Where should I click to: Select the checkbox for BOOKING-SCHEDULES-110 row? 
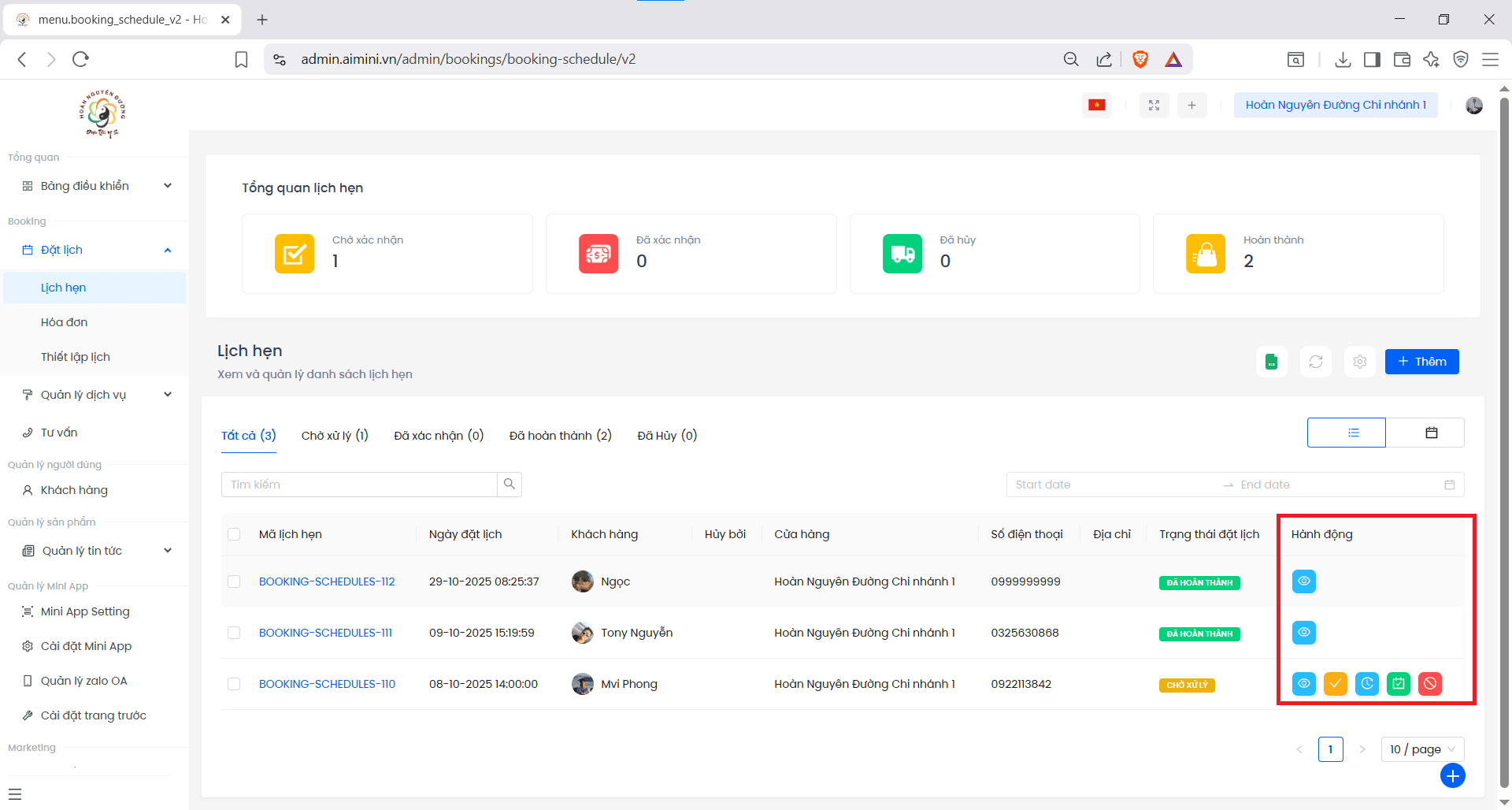pos(234,684)
